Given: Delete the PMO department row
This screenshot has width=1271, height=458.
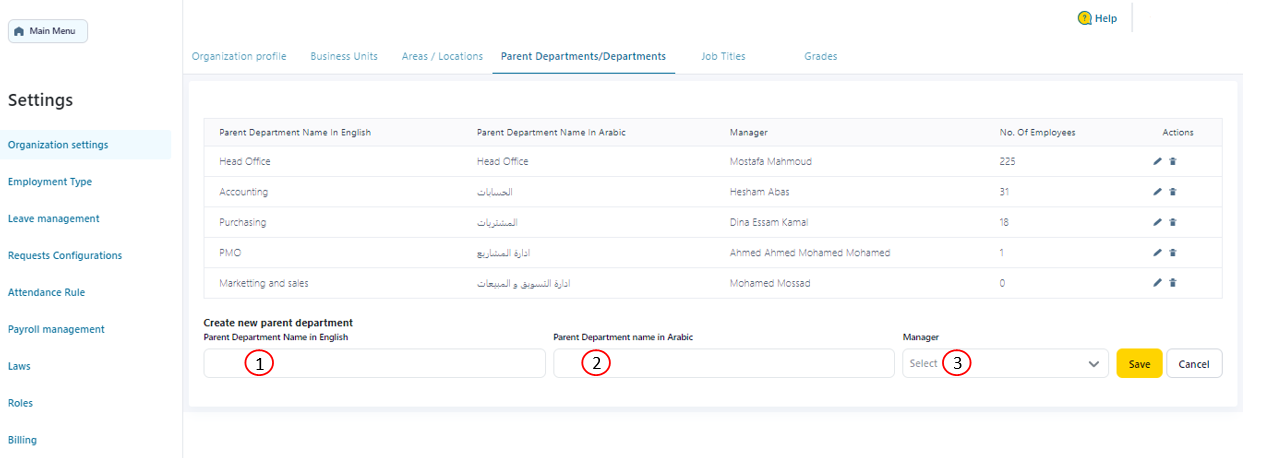Looking at the screenshot, I should [x=1172, y=253].
